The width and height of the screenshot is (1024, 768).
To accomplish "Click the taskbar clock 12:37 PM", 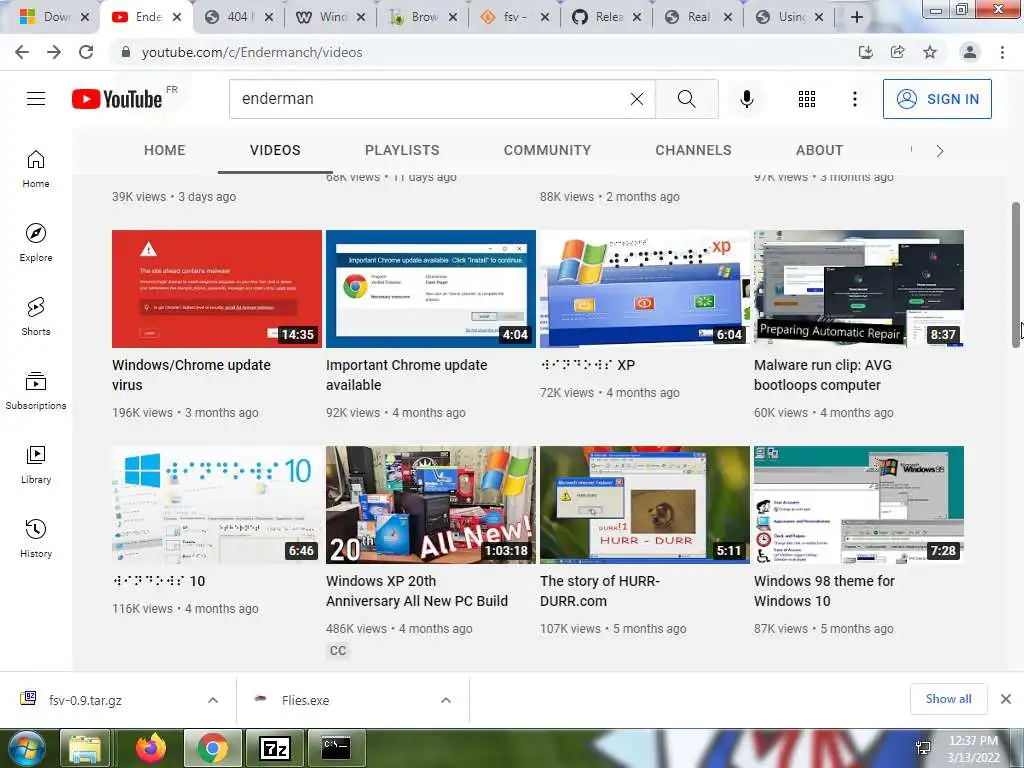I will pyautogui.click(x=973, y=741).
